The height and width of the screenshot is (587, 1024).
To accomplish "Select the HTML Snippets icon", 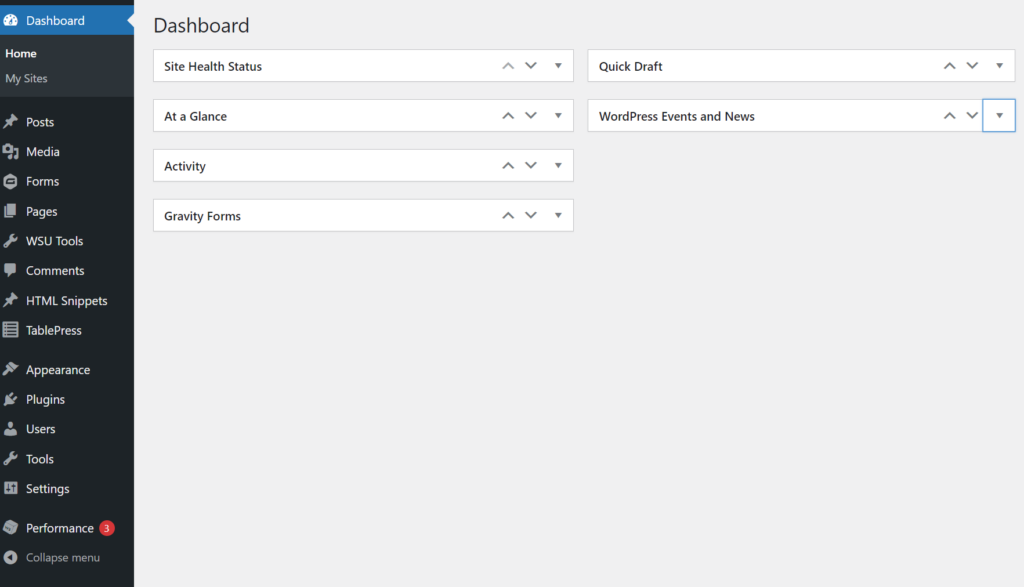I will (14, 300).
